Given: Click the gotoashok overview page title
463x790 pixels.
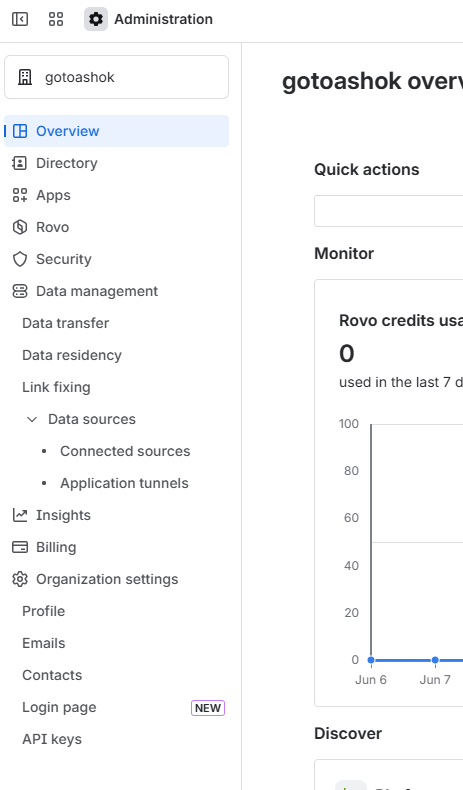Looking at the screenshot, I should click(x=372, y=82).
